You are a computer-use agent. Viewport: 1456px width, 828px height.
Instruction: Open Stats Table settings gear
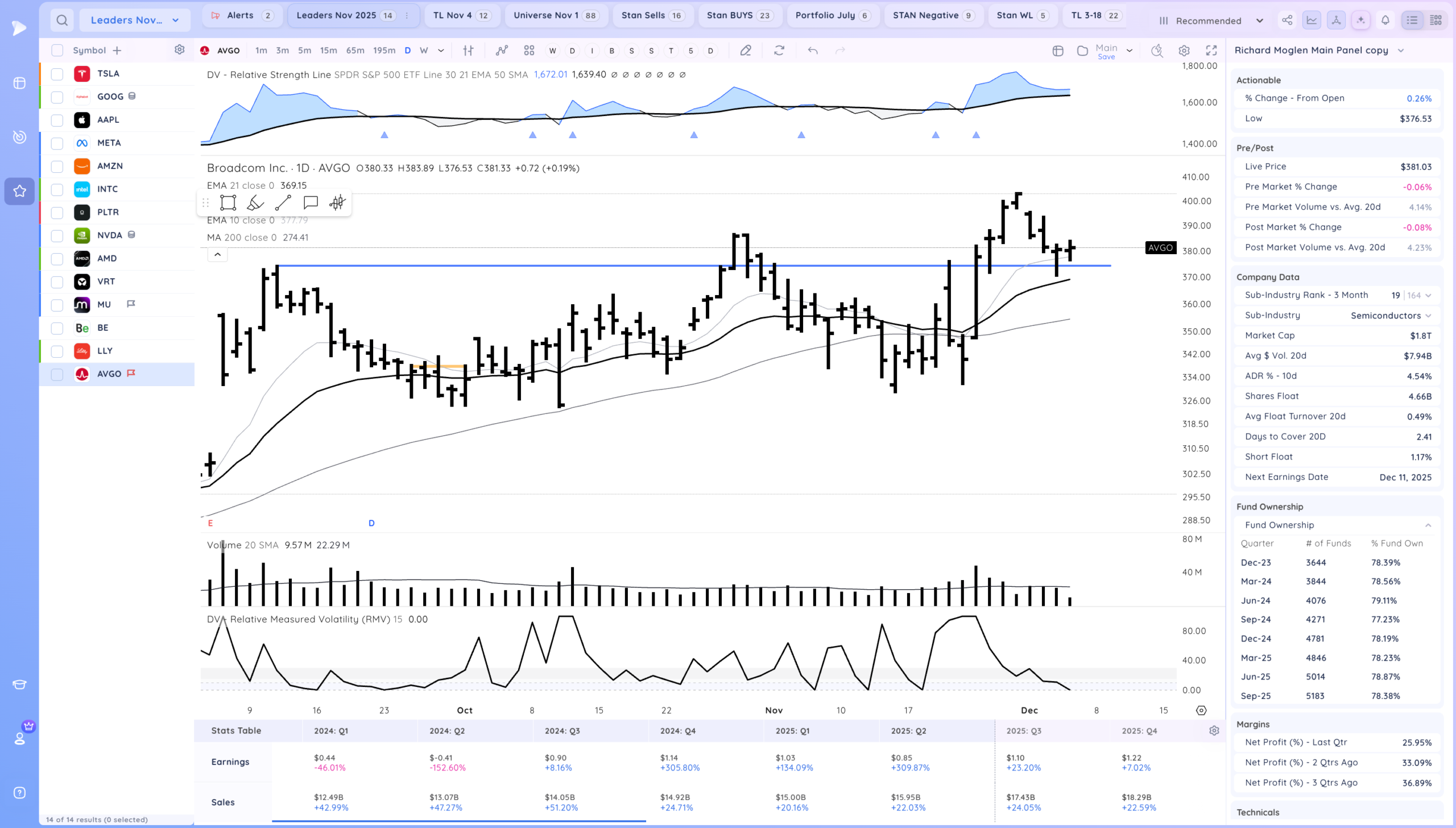coord(1214,731)
